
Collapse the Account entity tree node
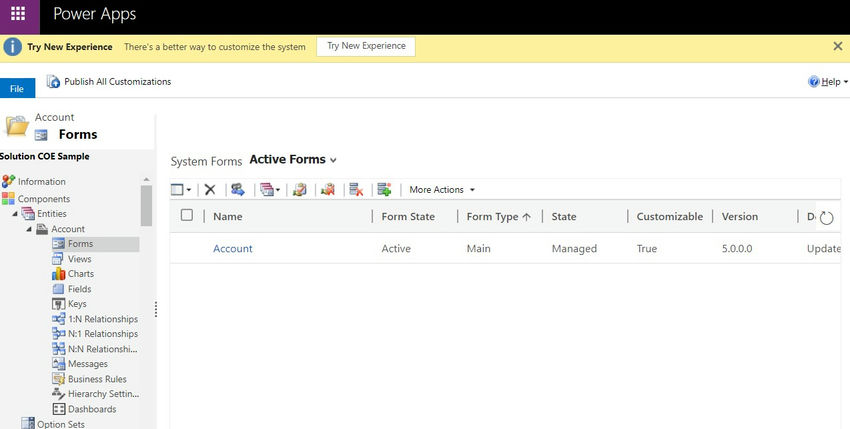click(x=29, y=229)
